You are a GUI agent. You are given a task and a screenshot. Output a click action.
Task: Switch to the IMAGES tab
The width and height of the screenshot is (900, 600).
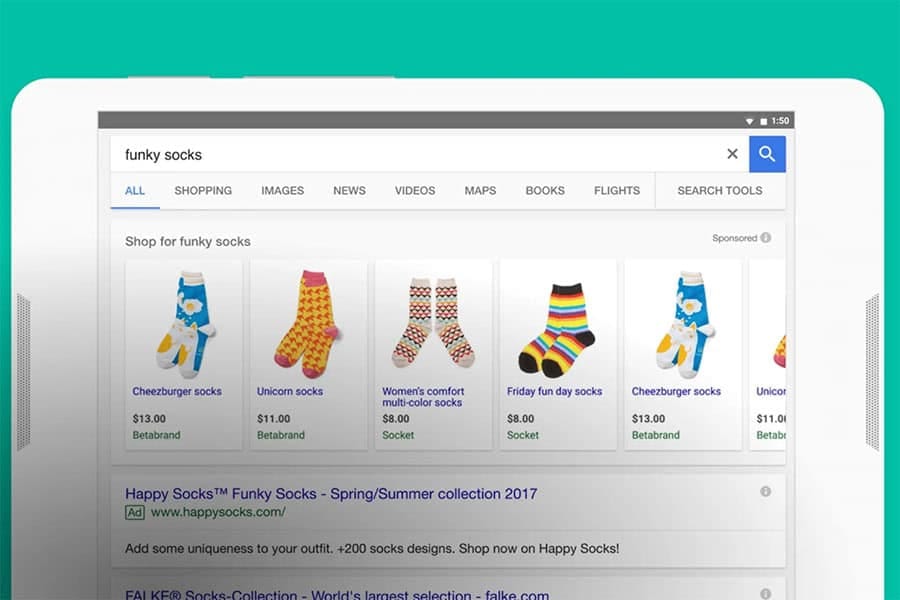click(x=282, y=191)
